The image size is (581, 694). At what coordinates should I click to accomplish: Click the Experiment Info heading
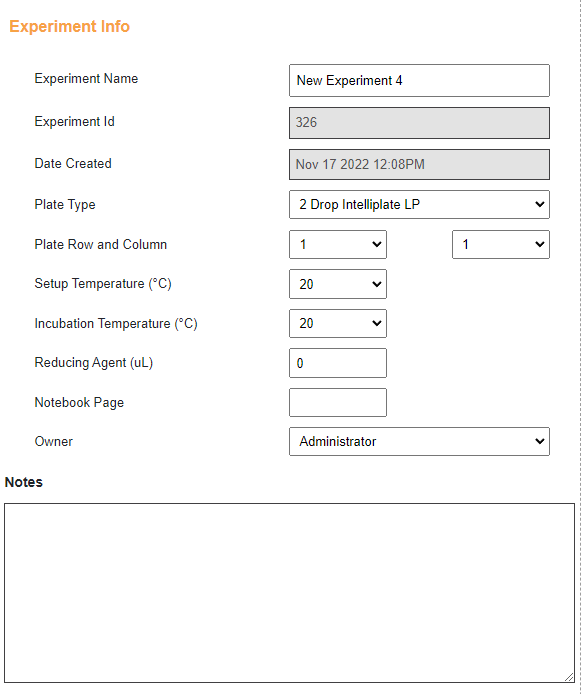click(69, 27)
